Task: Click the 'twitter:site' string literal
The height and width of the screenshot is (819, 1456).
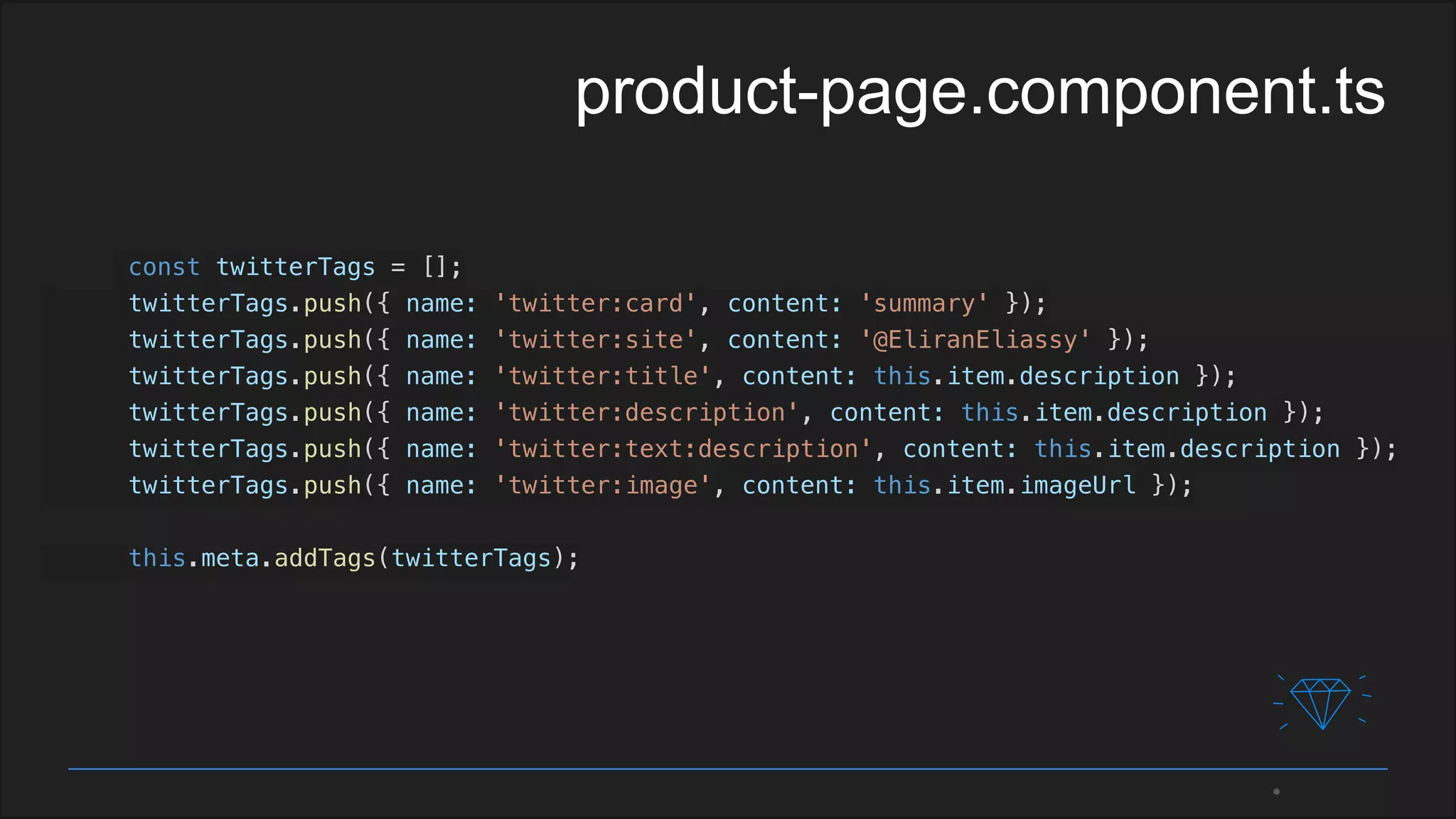Action: coord(596,340)
